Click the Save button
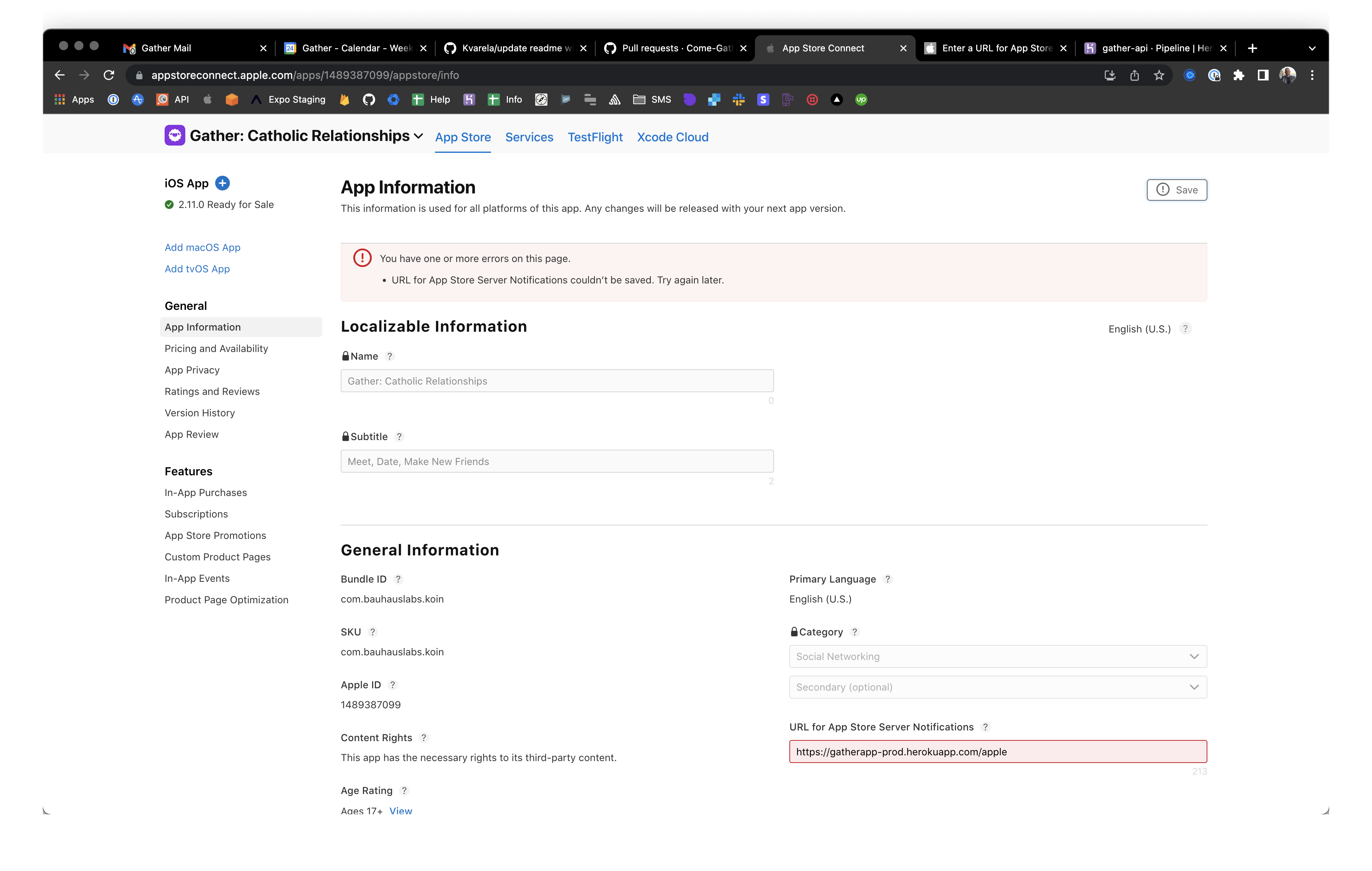 coord(1176,190)
